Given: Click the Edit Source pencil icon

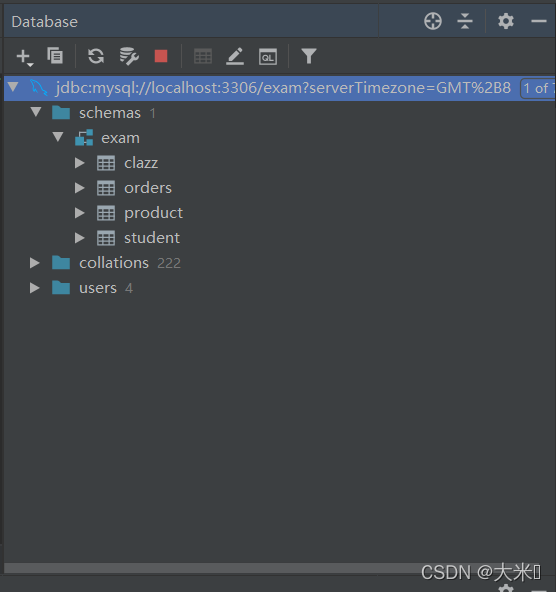Looking at the screenshot, I should pos(235,56).
